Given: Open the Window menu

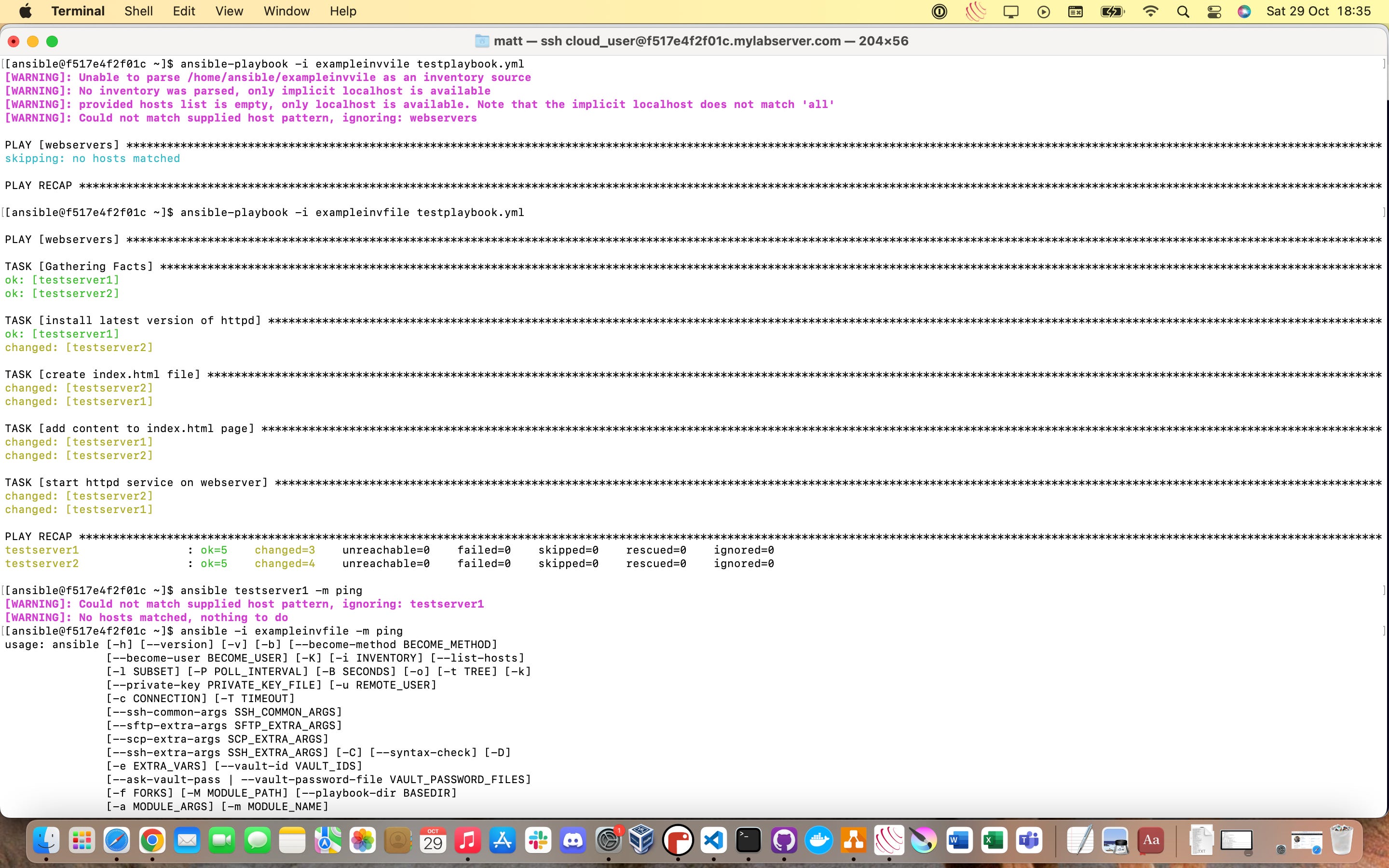Looking at the screenshot, I should pyautogui.click(x=286, y=11).
